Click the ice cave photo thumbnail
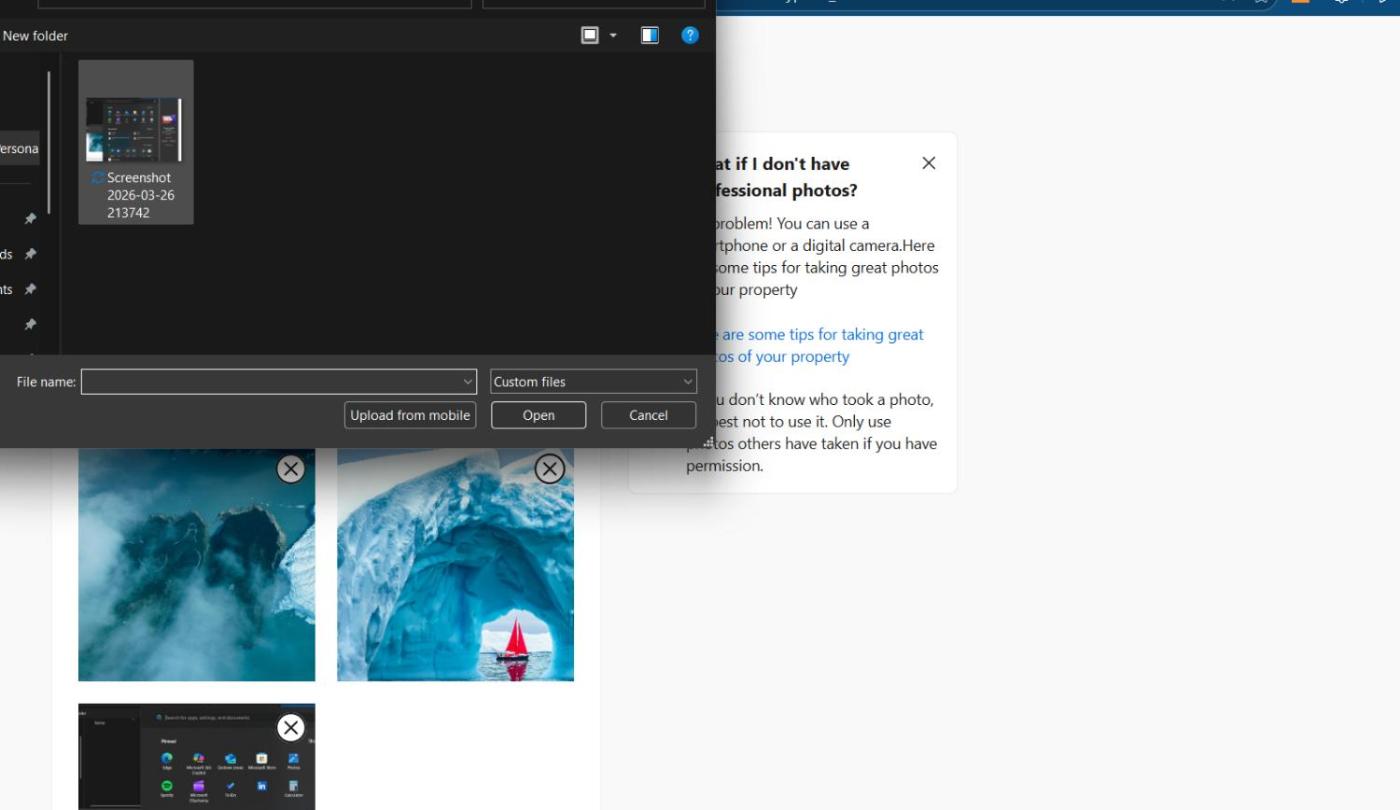This screenshot has height=810, width=1400. tap(455, 580)
